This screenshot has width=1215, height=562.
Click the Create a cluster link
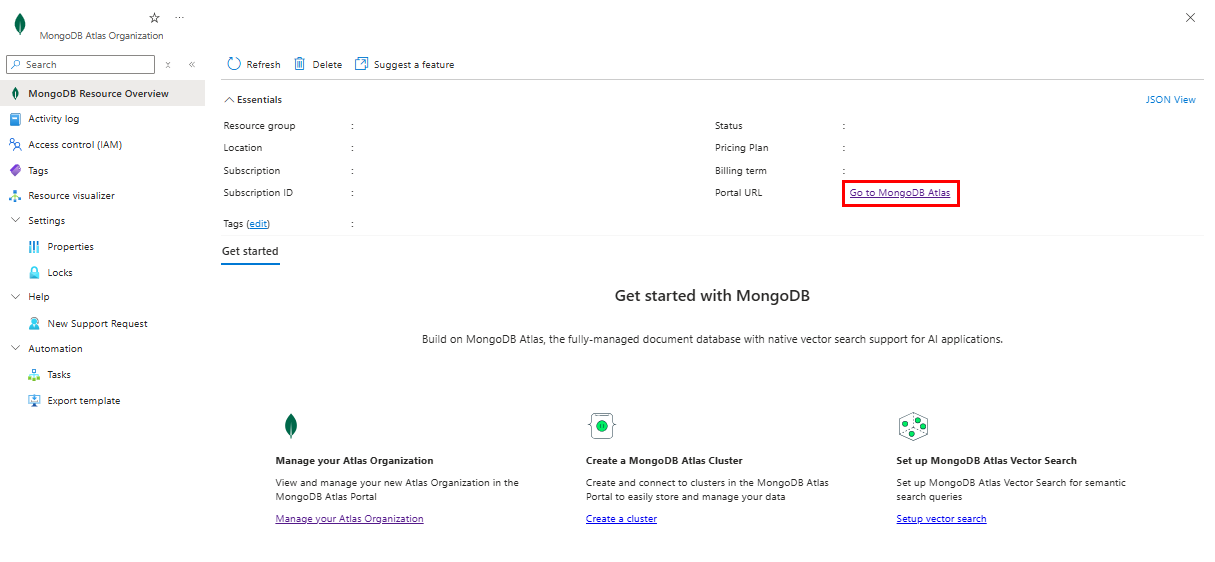tap(621, 519)
